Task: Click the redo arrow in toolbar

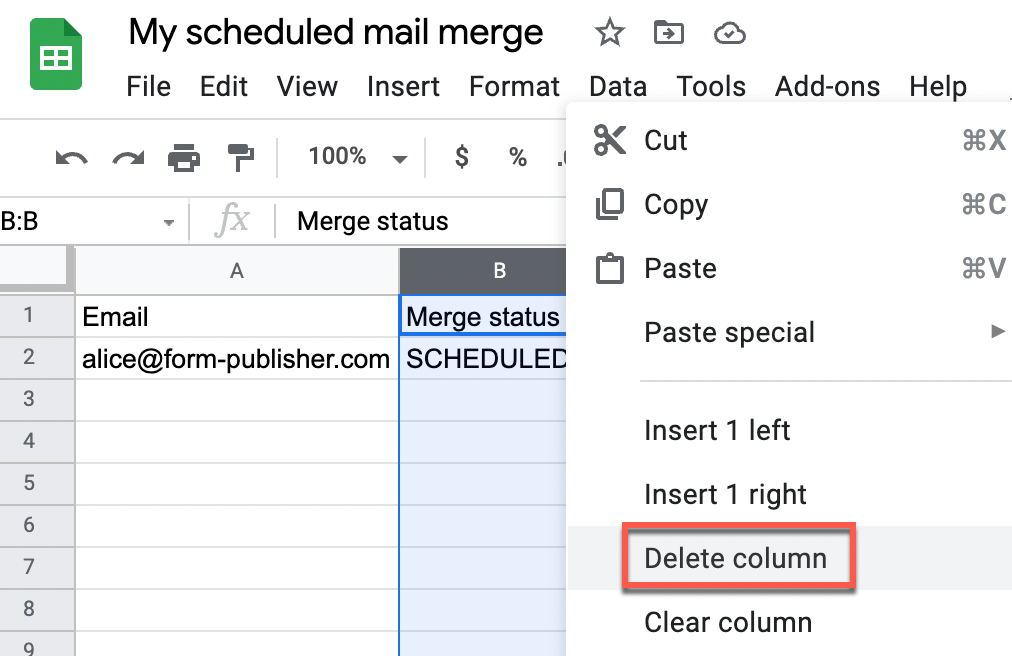Action: 128,157
